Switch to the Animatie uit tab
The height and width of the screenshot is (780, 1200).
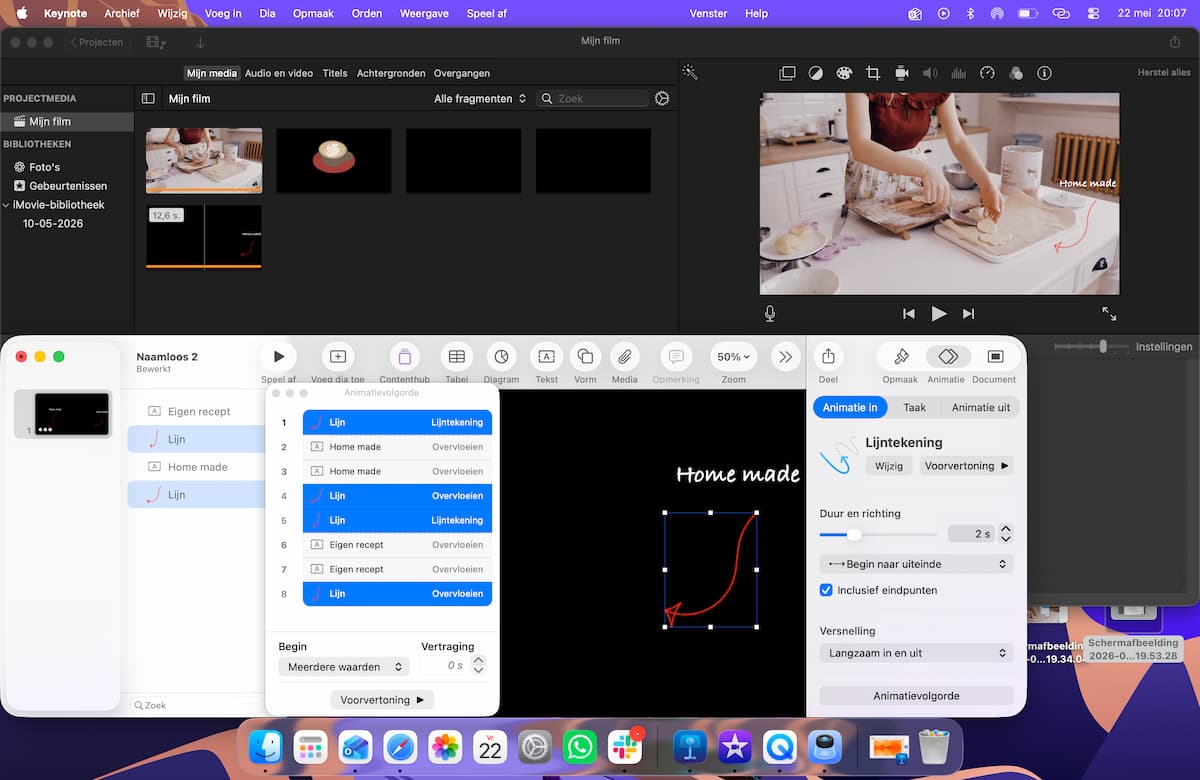point(980,407)
